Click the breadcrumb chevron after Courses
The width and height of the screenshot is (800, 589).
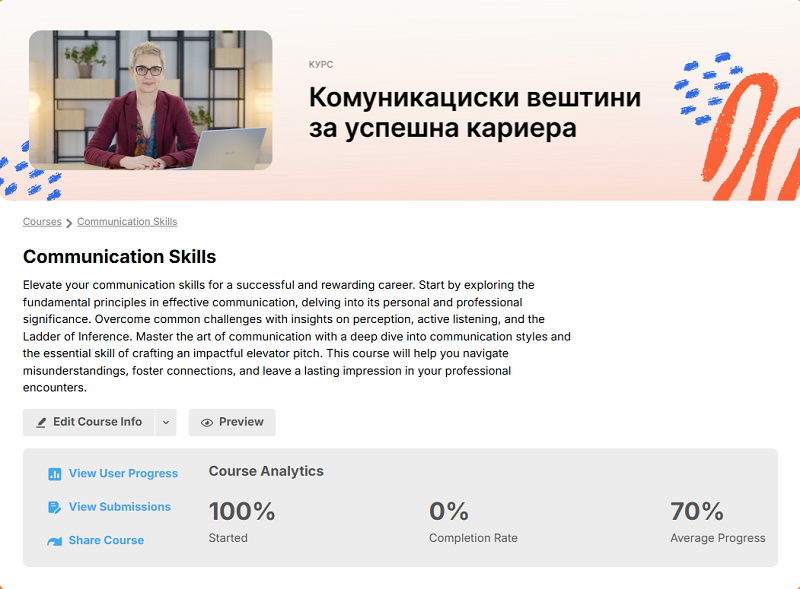[x=69, y=223]
